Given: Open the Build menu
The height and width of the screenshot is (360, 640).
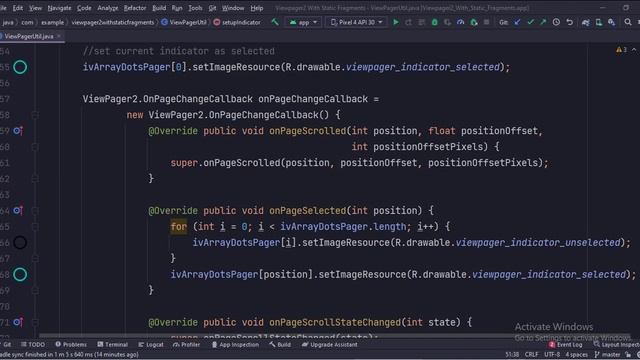Looking at the screenshot, I should 159,8.
